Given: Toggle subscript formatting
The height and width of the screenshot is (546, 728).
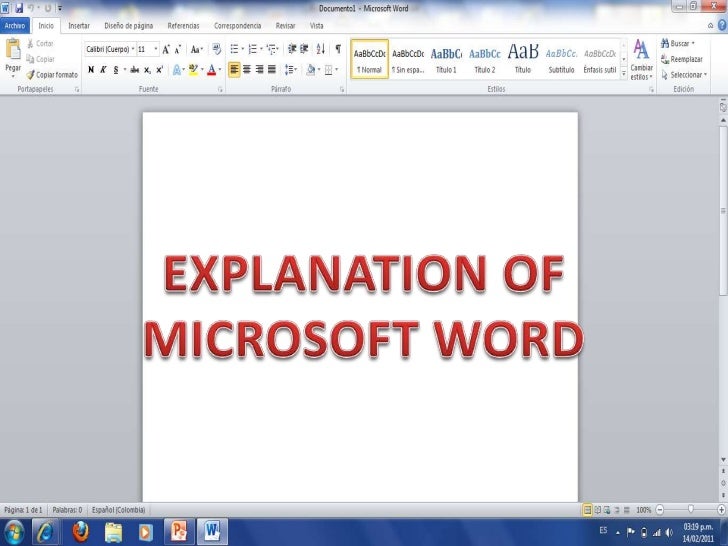Looking at the screenshot, I should pos(147,70).
